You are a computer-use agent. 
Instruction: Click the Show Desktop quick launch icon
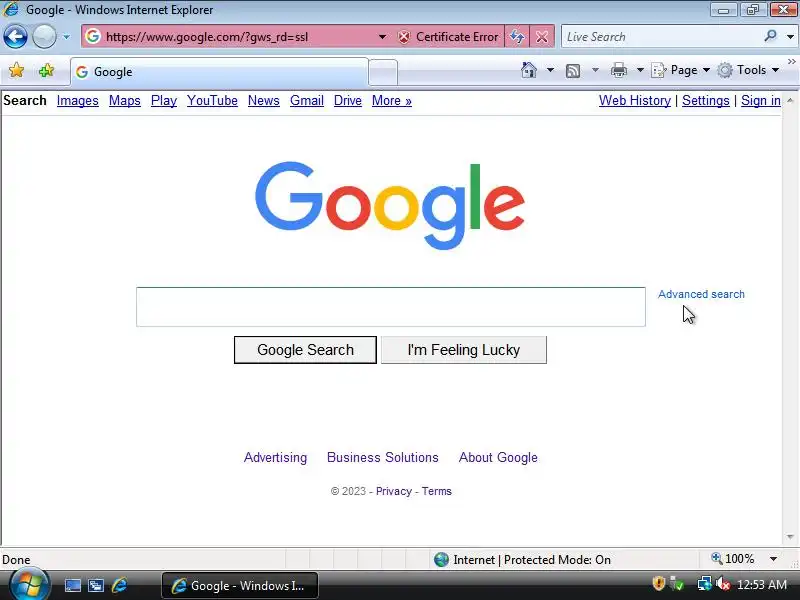[x=72, y=585]
